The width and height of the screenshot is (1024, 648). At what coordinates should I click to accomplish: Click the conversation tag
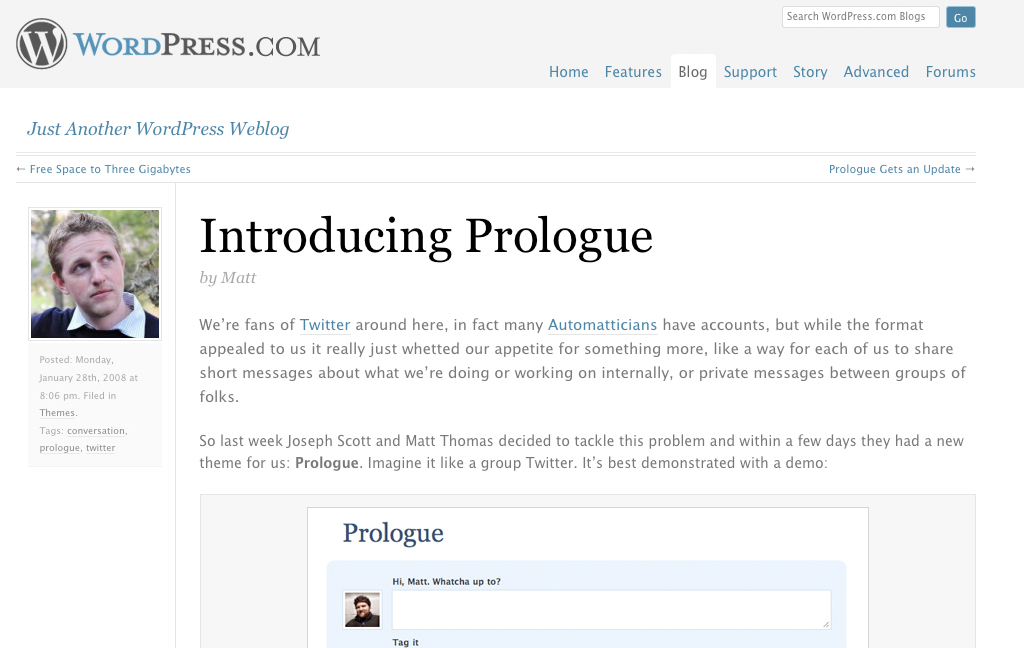[x=96, y=431]
